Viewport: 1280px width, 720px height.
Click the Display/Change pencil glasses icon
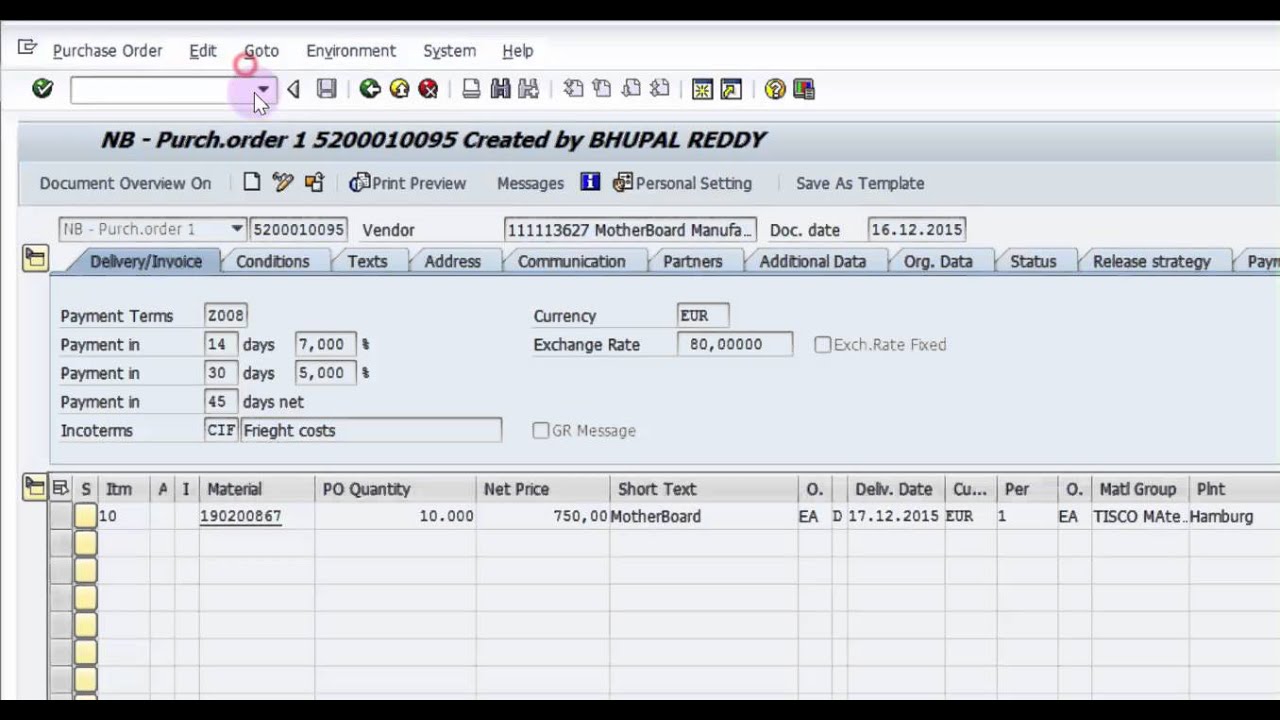click(283, 182)
